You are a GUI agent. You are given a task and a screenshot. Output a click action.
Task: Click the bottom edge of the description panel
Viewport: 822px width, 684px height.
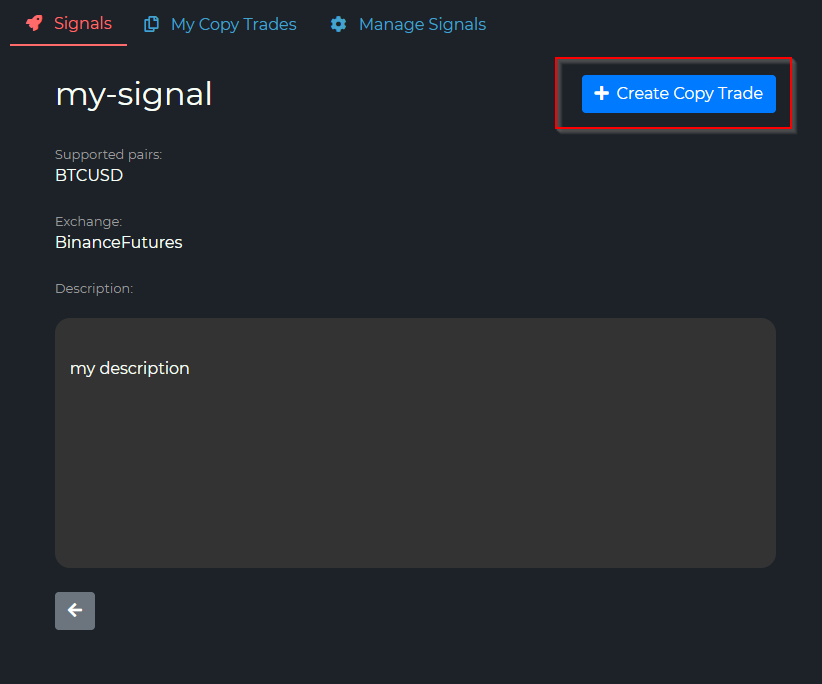tap(415, 566)
